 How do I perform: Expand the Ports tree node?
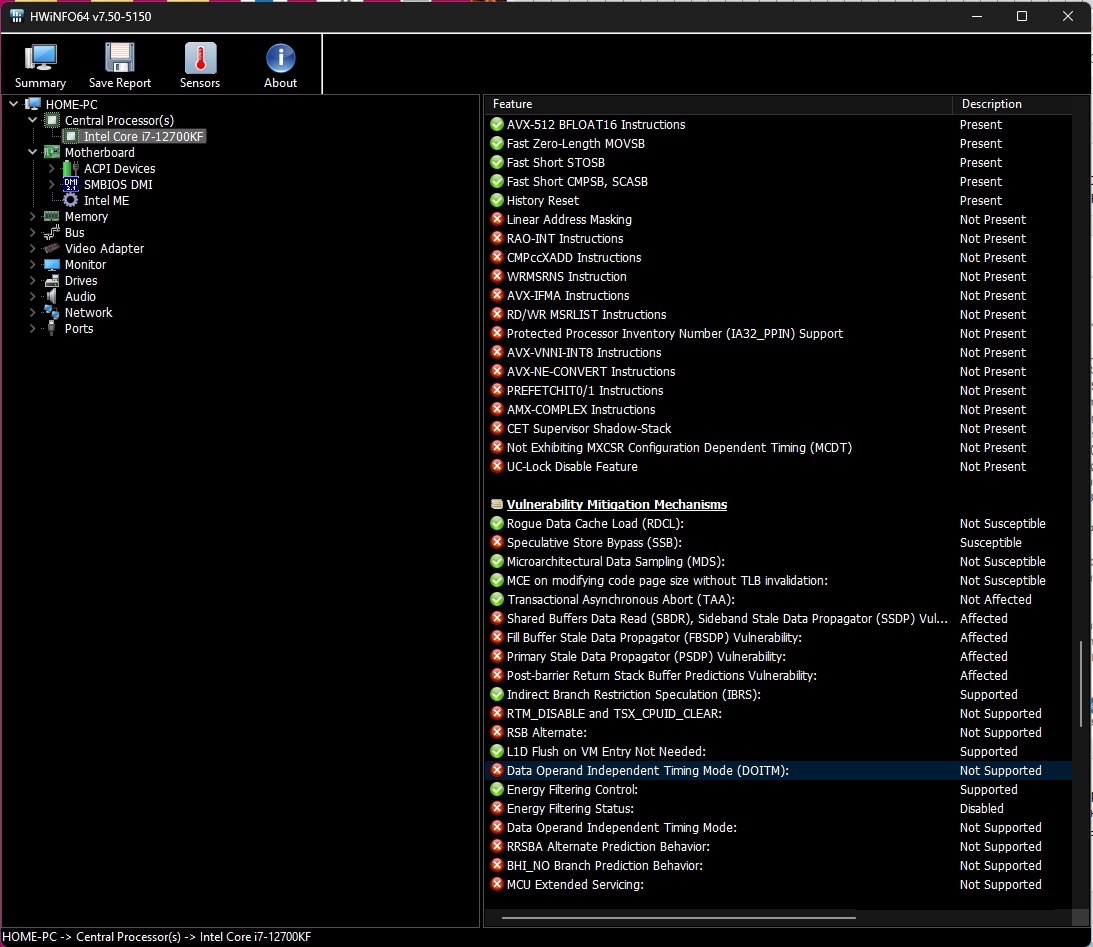[33, 329]
